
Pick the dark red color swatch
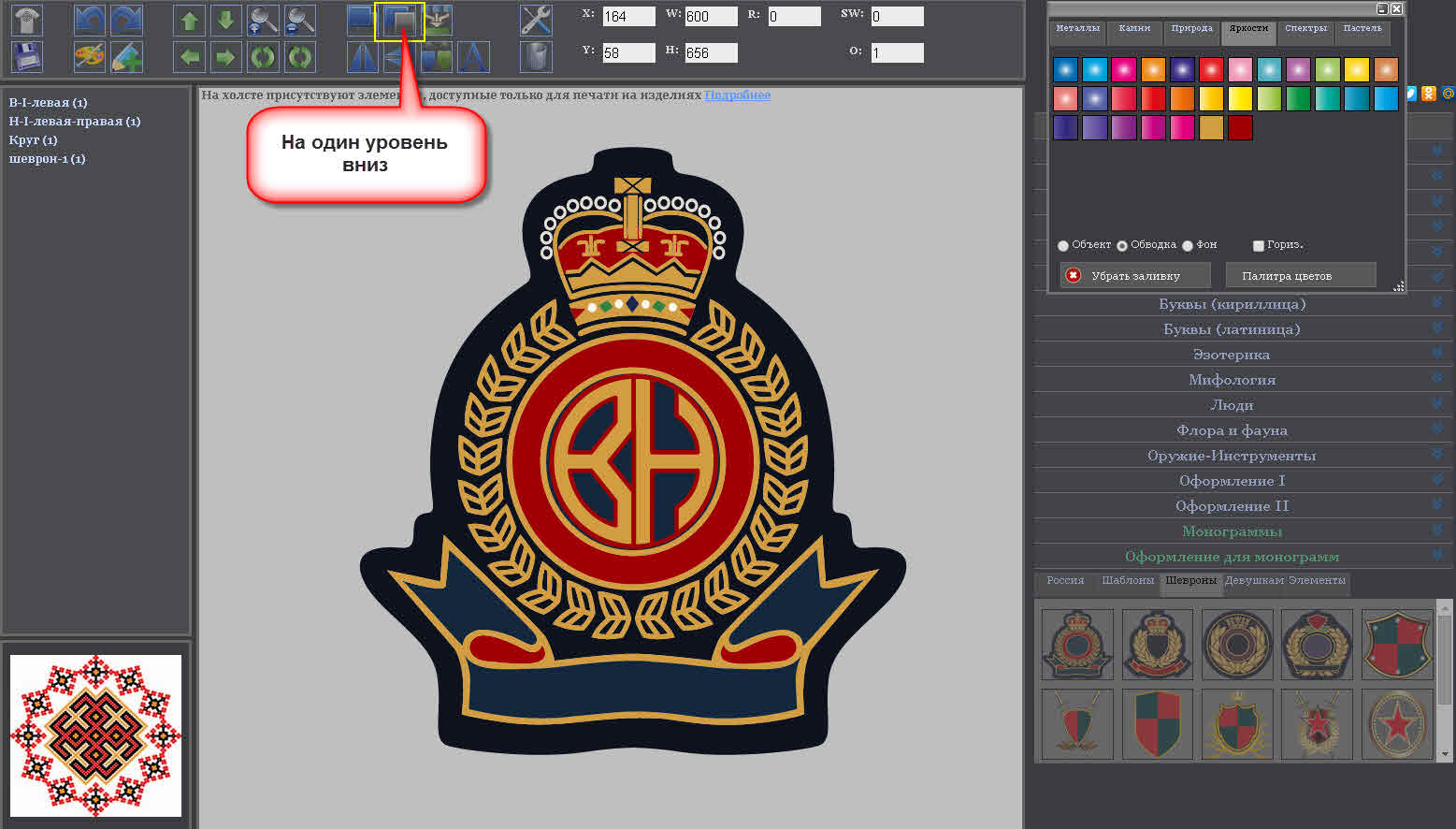click(x=1240, y=128)
